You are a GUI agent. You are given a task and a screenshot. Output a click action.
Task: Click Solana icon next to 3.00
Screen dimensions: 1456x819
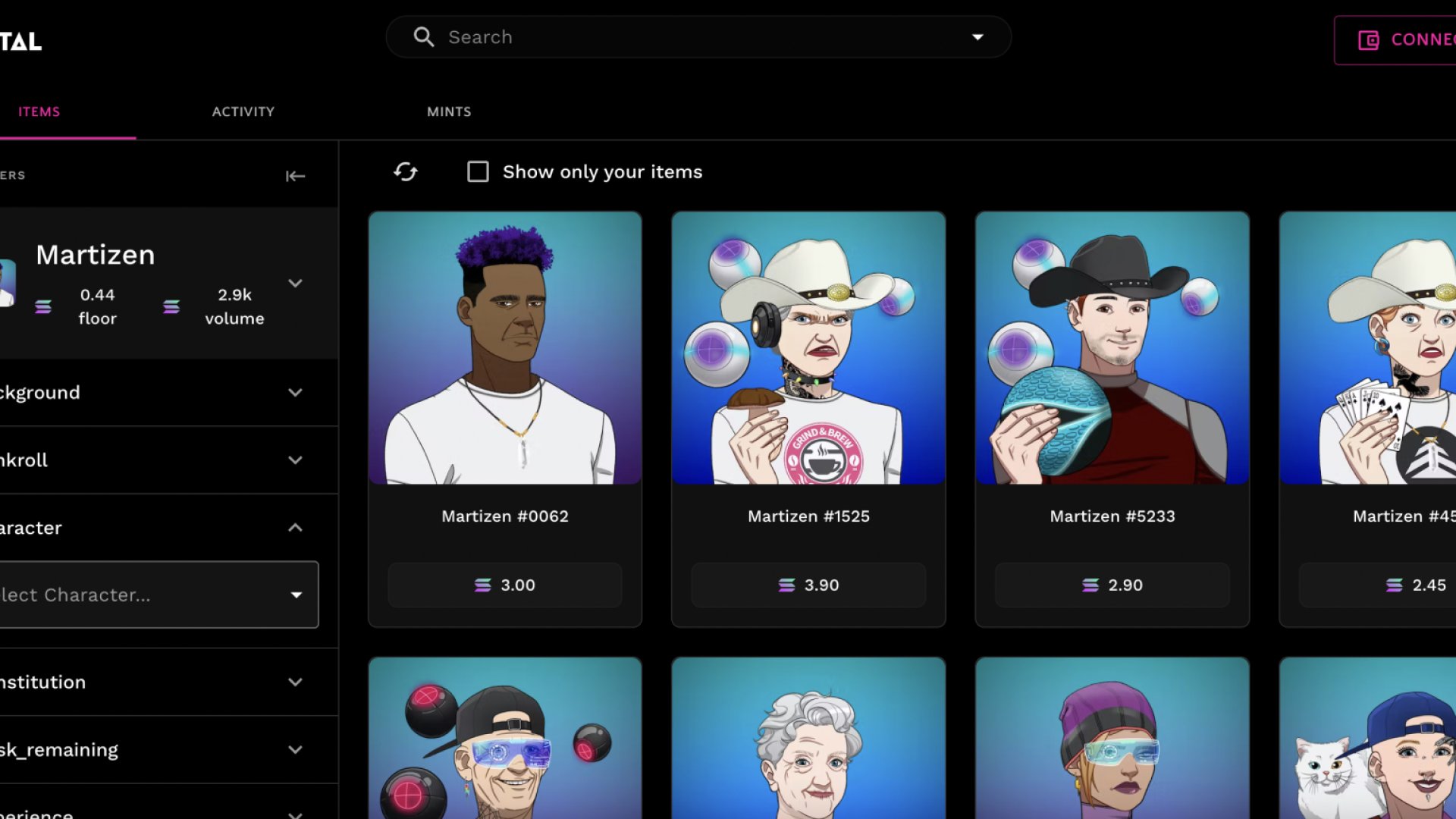tap(483, 585)
